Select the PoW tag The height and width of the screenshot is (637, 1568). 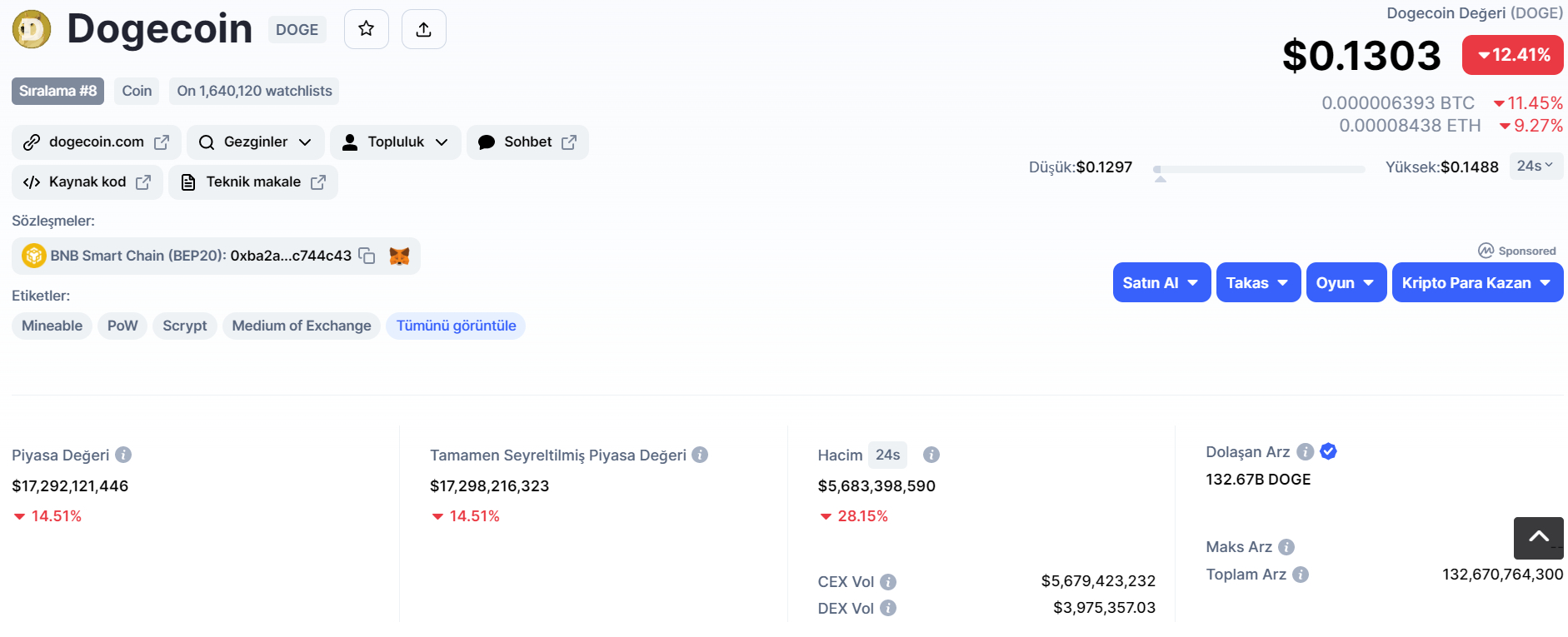122,326
